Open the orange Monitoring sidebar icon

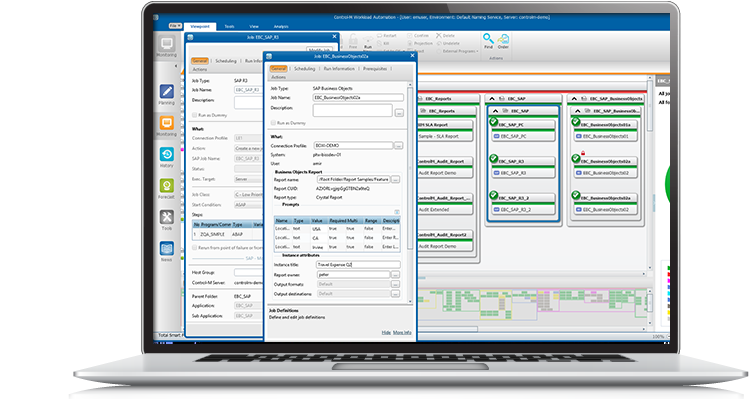166,123
